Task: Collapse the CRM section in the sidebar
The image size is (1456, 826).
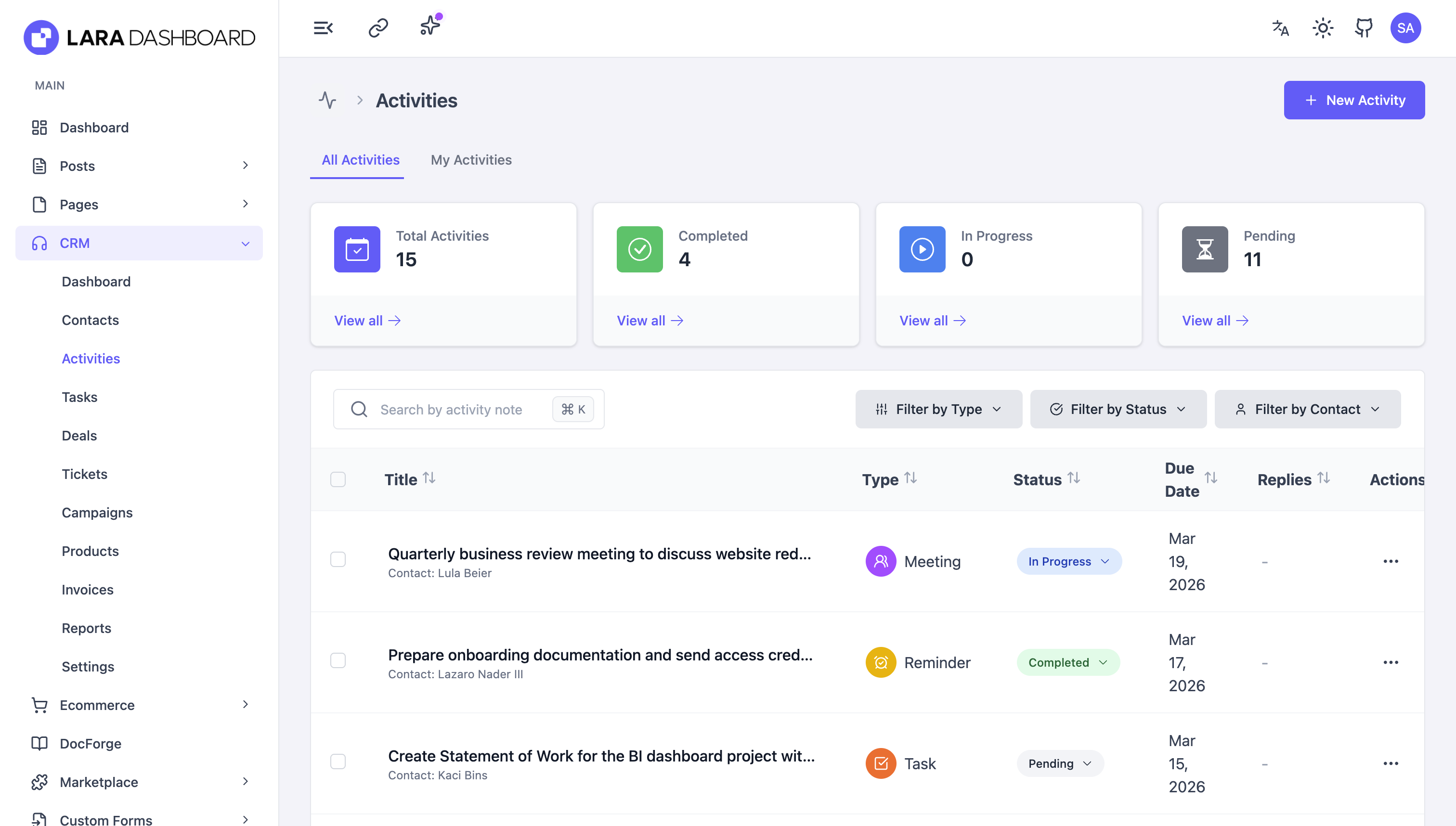Action: [246, 243]
